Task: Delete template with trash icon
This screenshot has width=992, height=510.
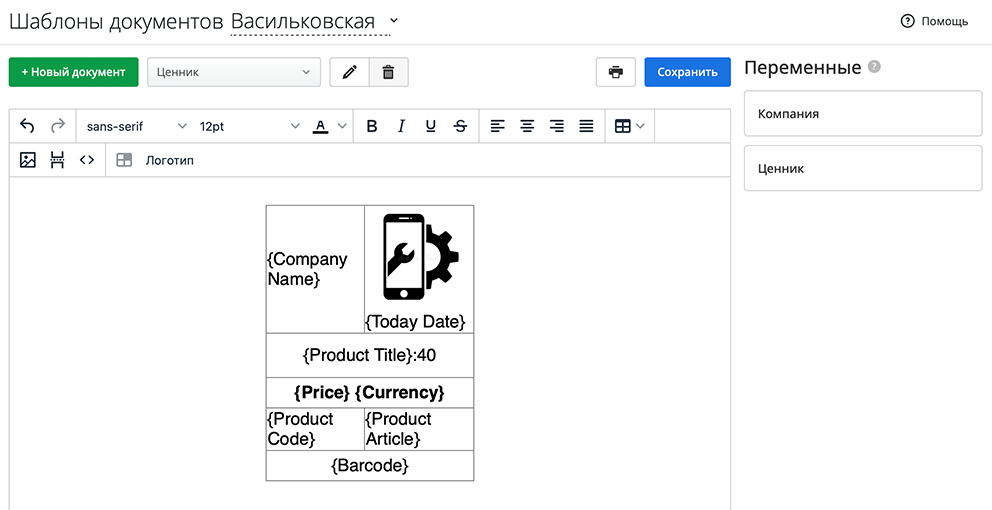Action: (x=388, y=72)
